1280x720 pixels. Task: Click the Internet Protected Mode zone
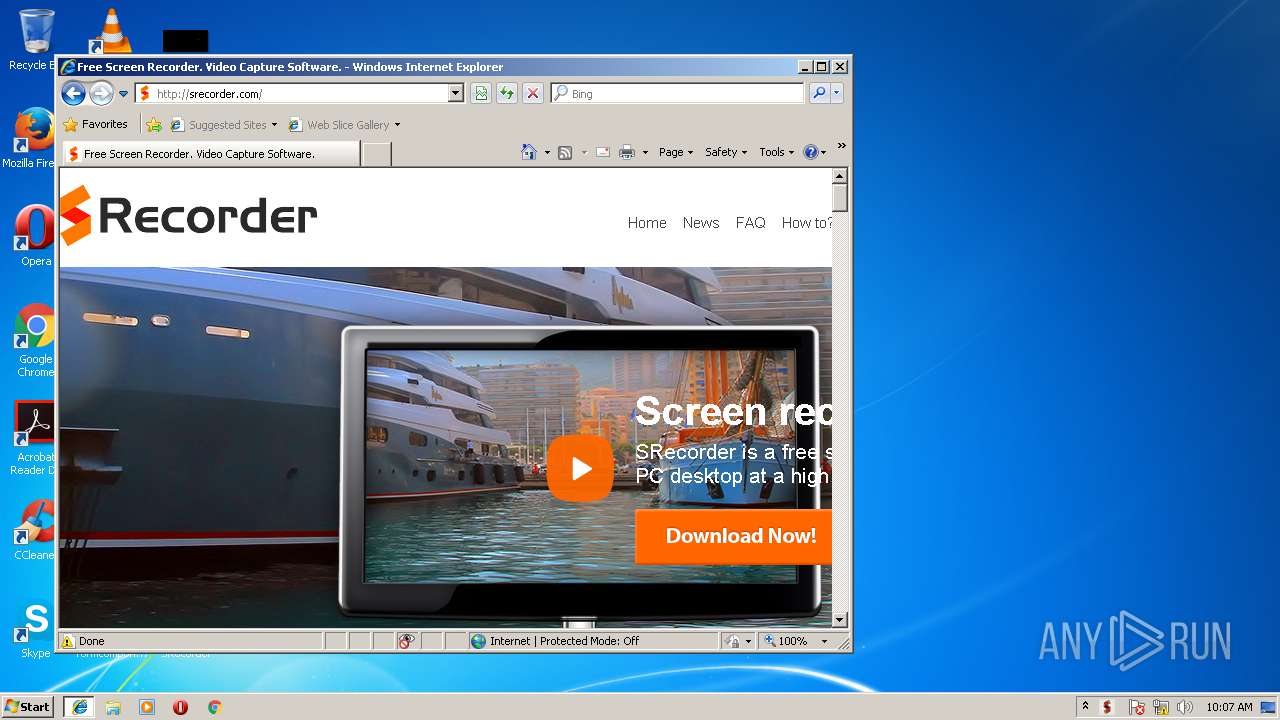click(593, 641)
